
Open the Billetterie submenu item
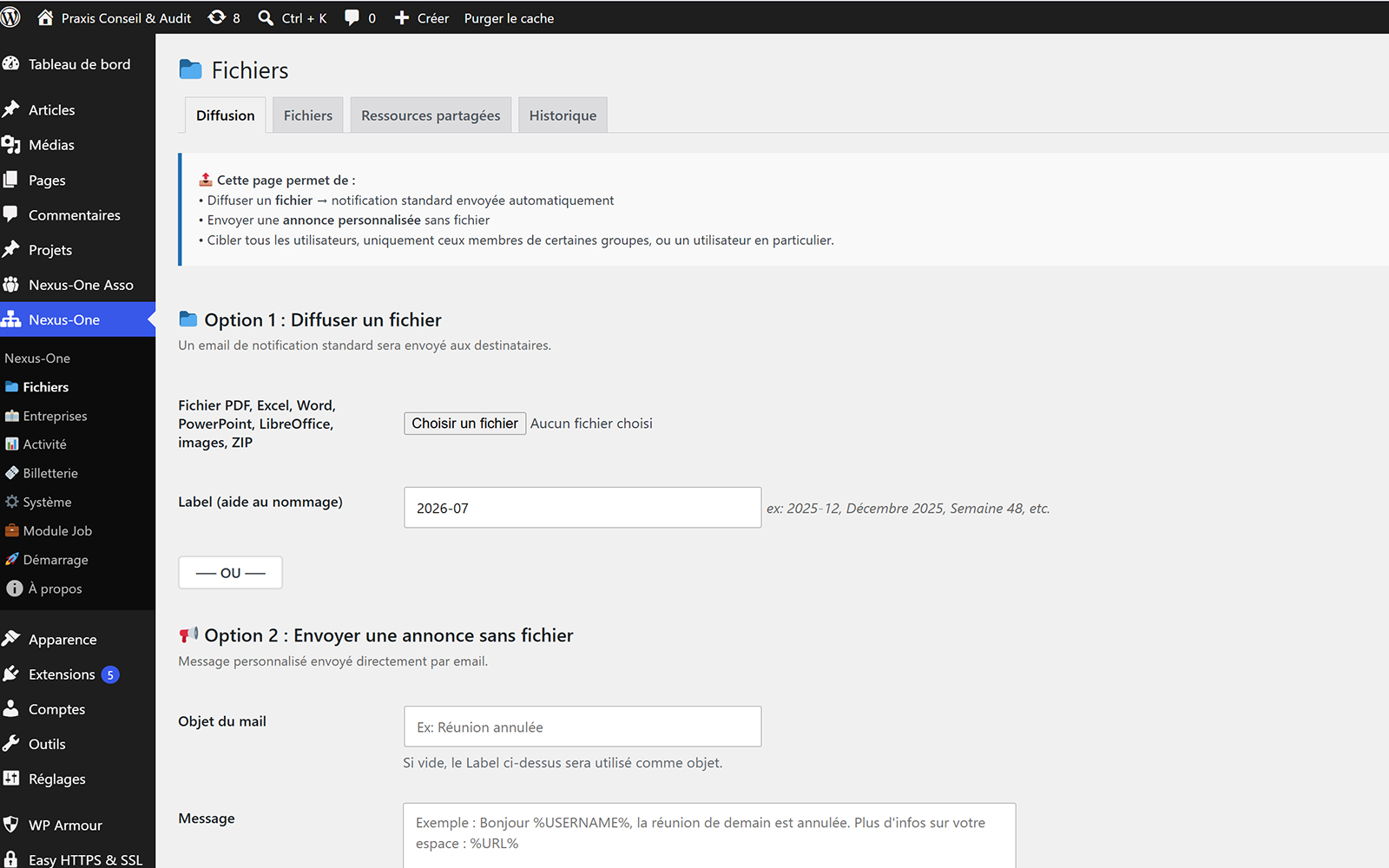pyautogui.click(x=50, y=473)
